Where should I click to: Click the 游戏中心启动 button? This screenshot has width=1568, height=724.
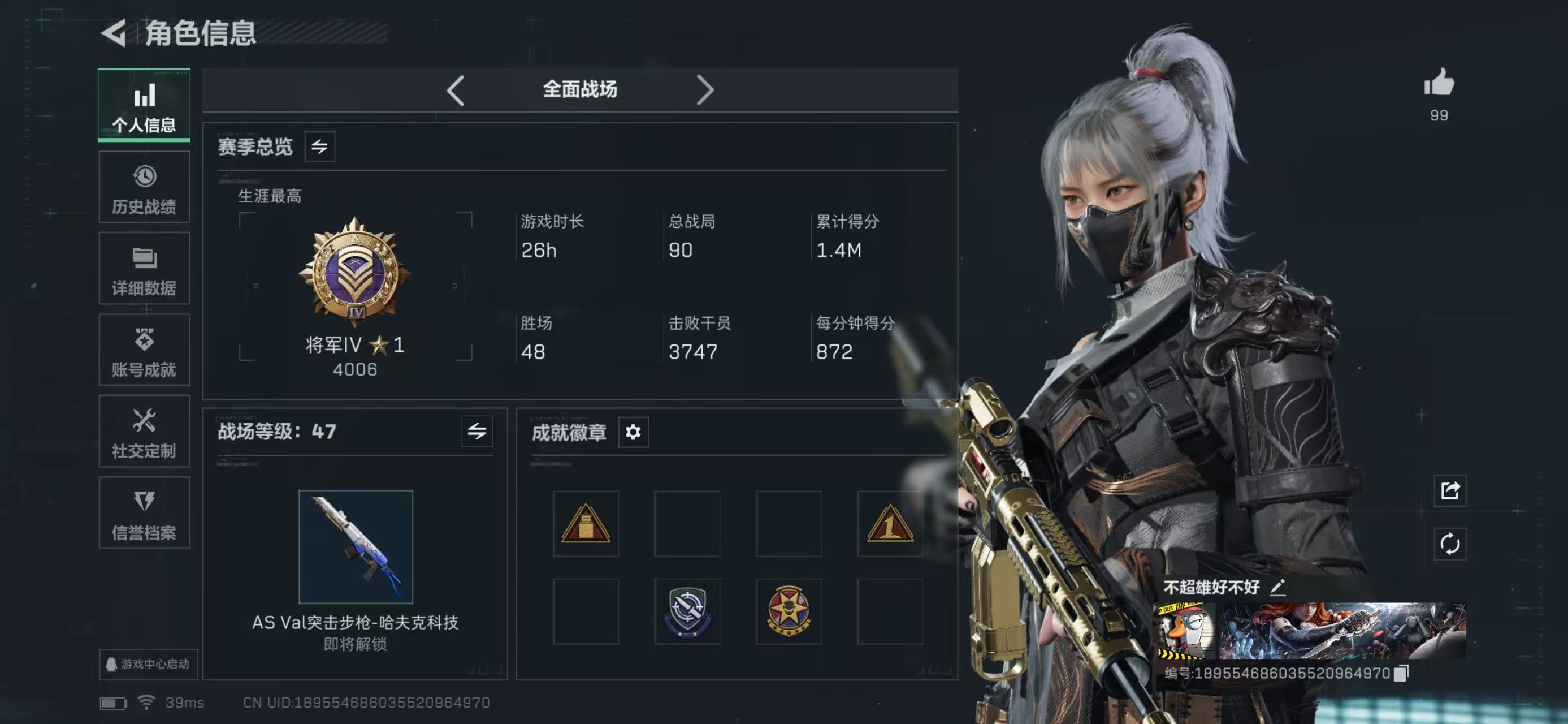pyautogui.click(x=149, y=664)
